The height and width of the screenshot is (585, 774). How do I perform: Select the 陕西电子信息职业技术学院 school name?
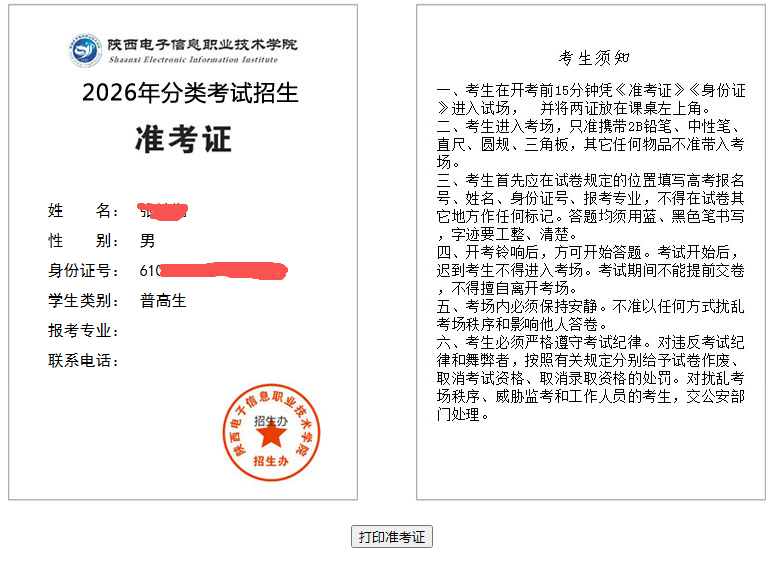point(203,44)
